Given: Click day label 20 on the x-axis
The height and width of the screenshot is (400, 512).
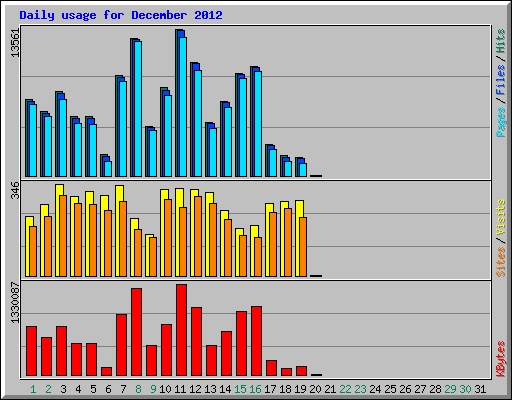Looking at the screenshot, I should (315, 389).
